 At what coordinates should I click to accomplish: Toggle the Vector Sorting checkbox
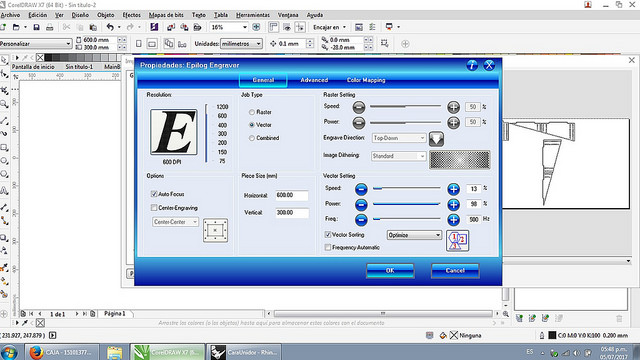tap(328, 235)
